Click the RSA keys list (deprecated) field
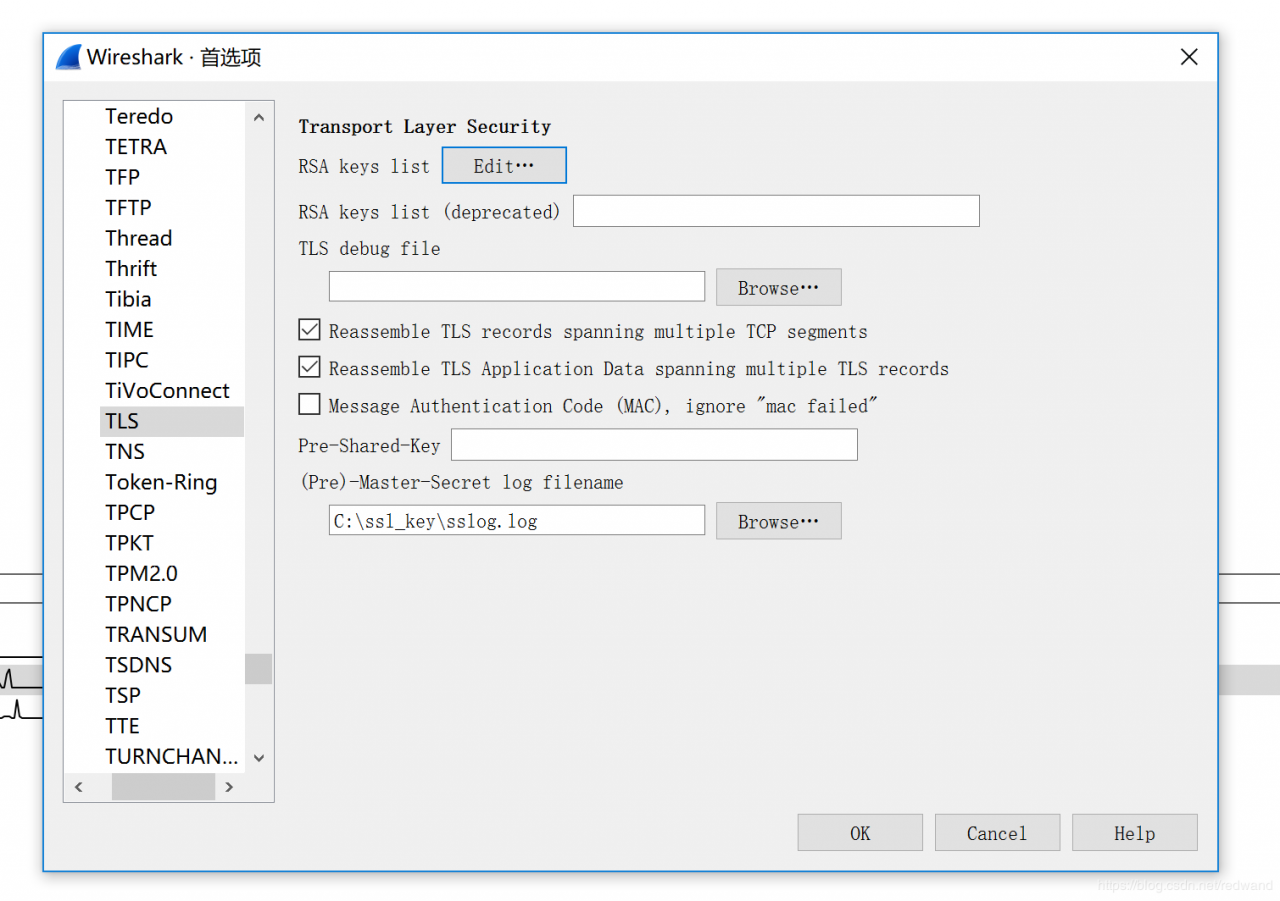This screenshot has width=1280, height=901. (x=776, y=211)
